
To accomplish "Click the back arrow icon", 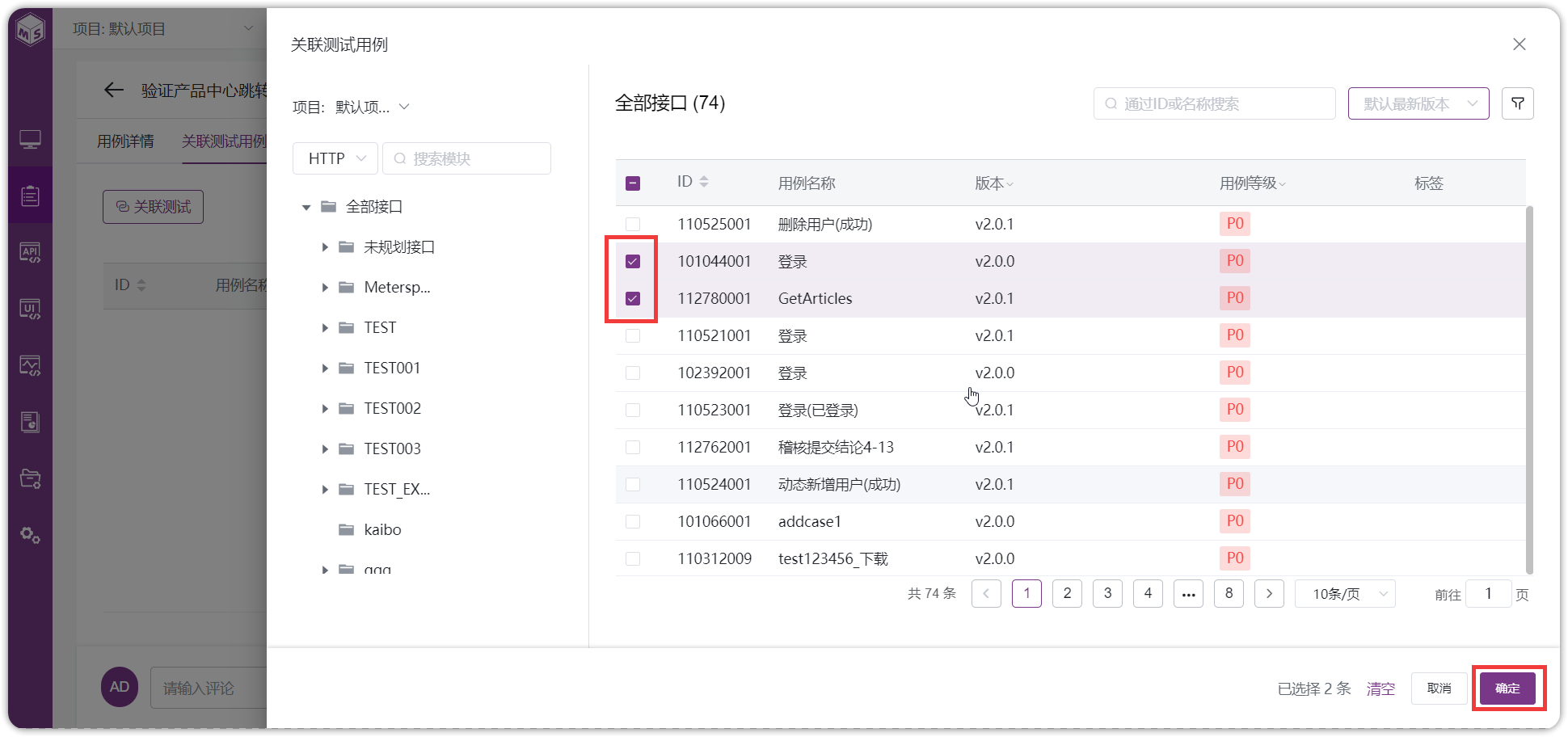I will click(x=114, y=90).
